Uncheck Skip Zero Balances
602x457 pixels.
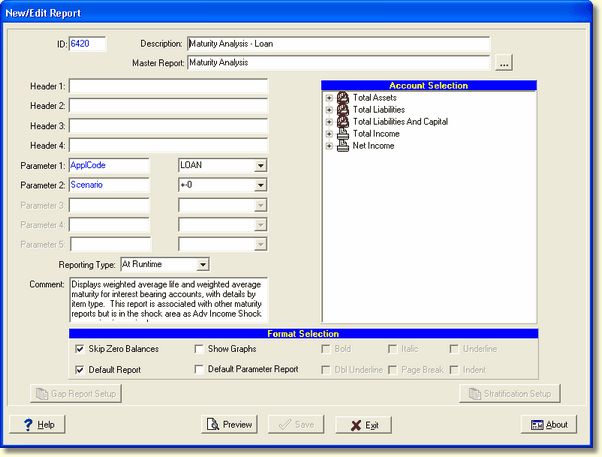pos(80,349)
